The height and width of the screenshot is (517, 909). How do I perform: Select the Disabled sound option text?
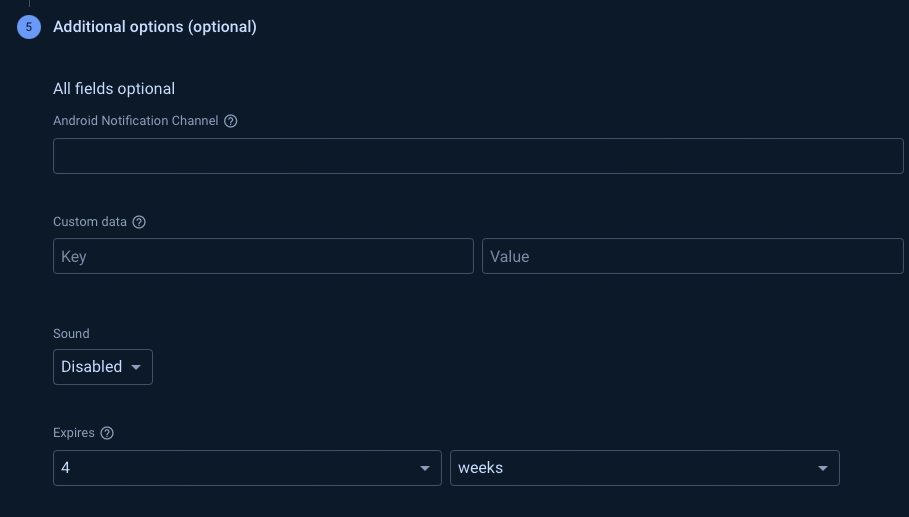coord(92,367)
